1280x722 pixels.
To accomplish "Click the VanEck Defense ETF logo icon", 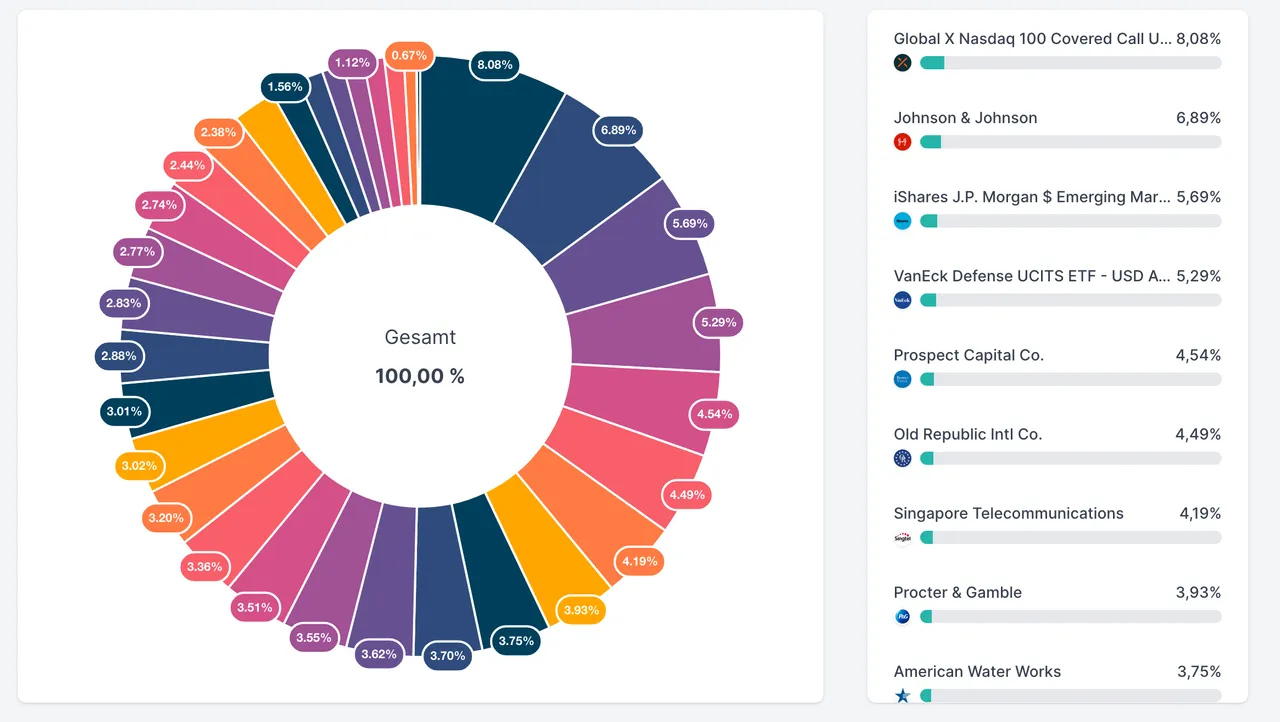I will [x=903, y=300].
